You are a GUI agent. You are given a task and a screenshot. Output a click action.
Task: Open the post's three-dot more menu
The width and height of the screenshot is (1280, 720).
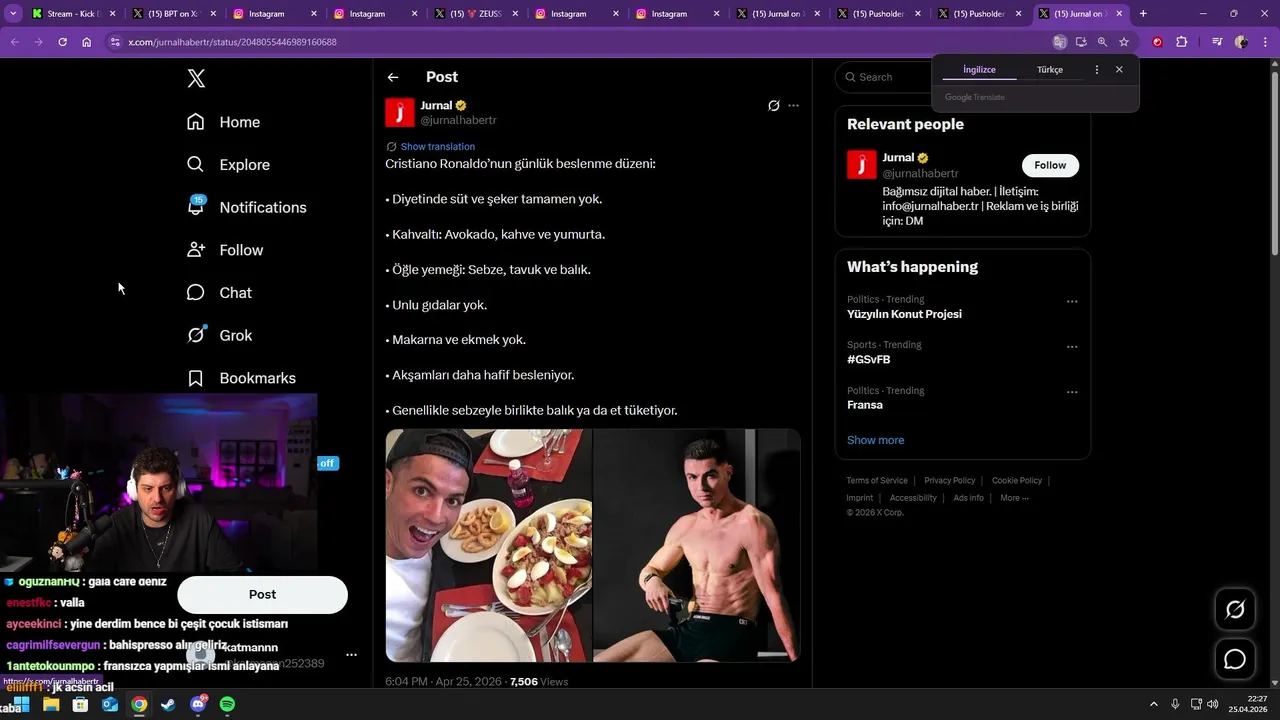[794, 105]
